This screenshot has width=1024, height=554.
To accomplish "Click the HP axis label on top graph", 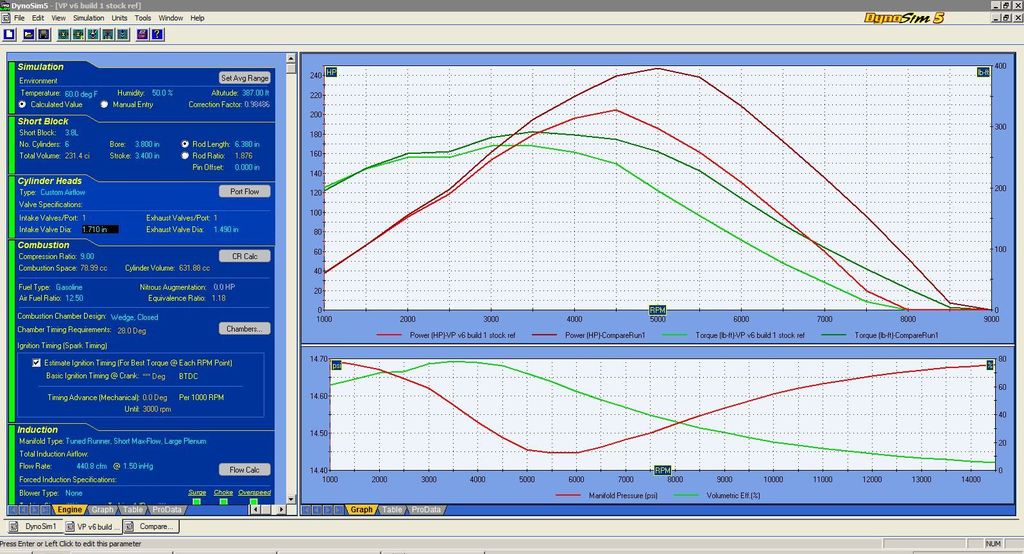I will click(x=331, y=72).
